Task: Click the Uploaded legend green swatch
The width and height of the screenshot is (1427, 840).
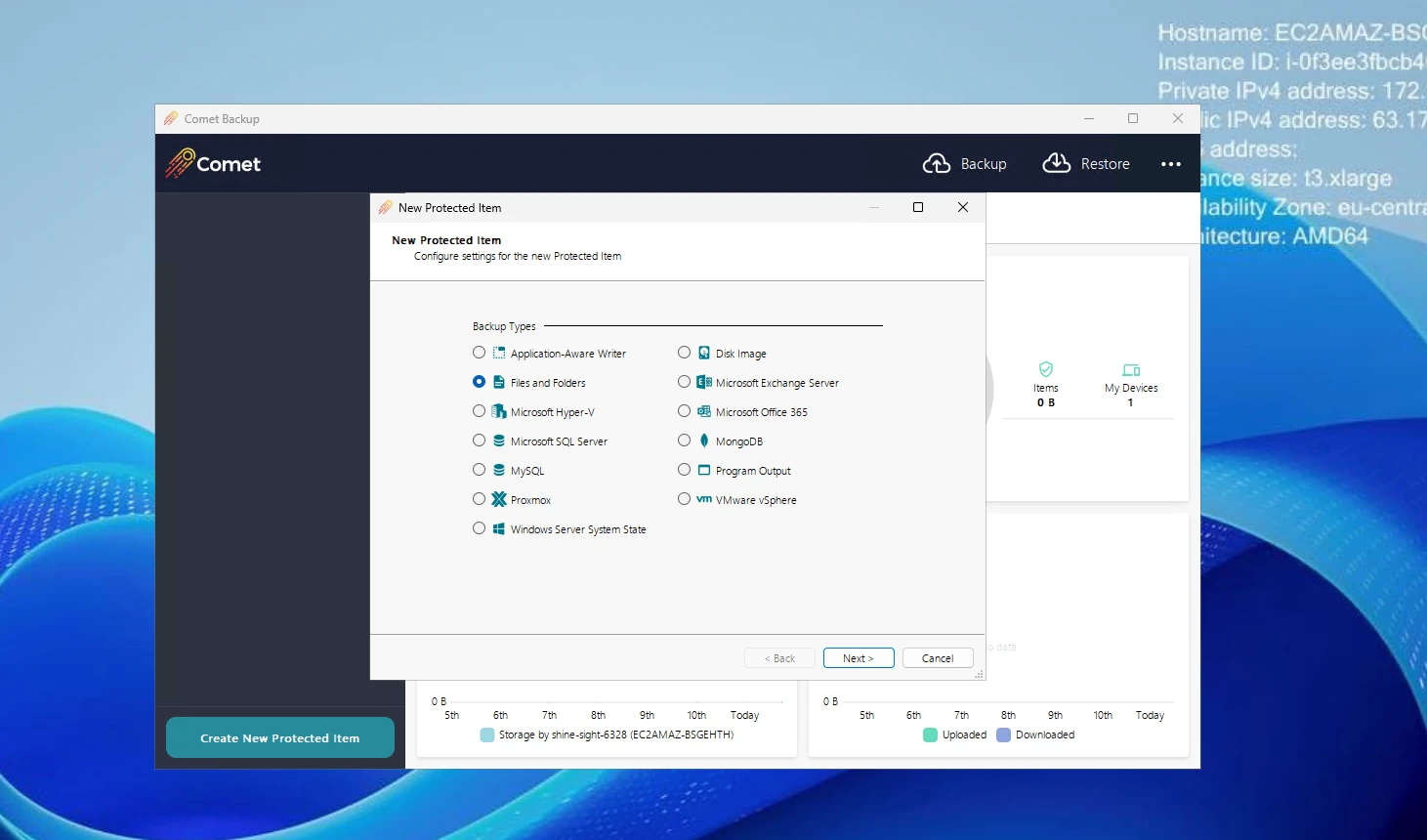Action: [930, 735]
